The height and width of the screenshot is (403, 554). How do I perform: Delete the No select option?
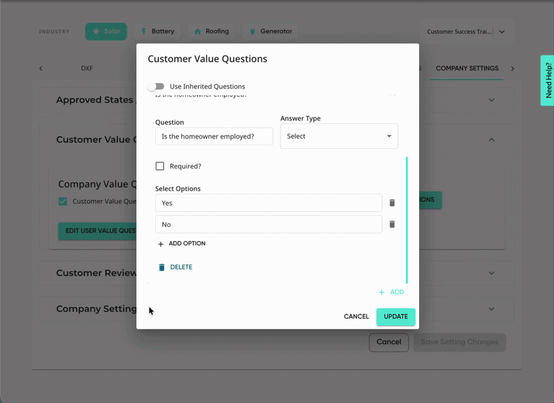tap(392, 224)
